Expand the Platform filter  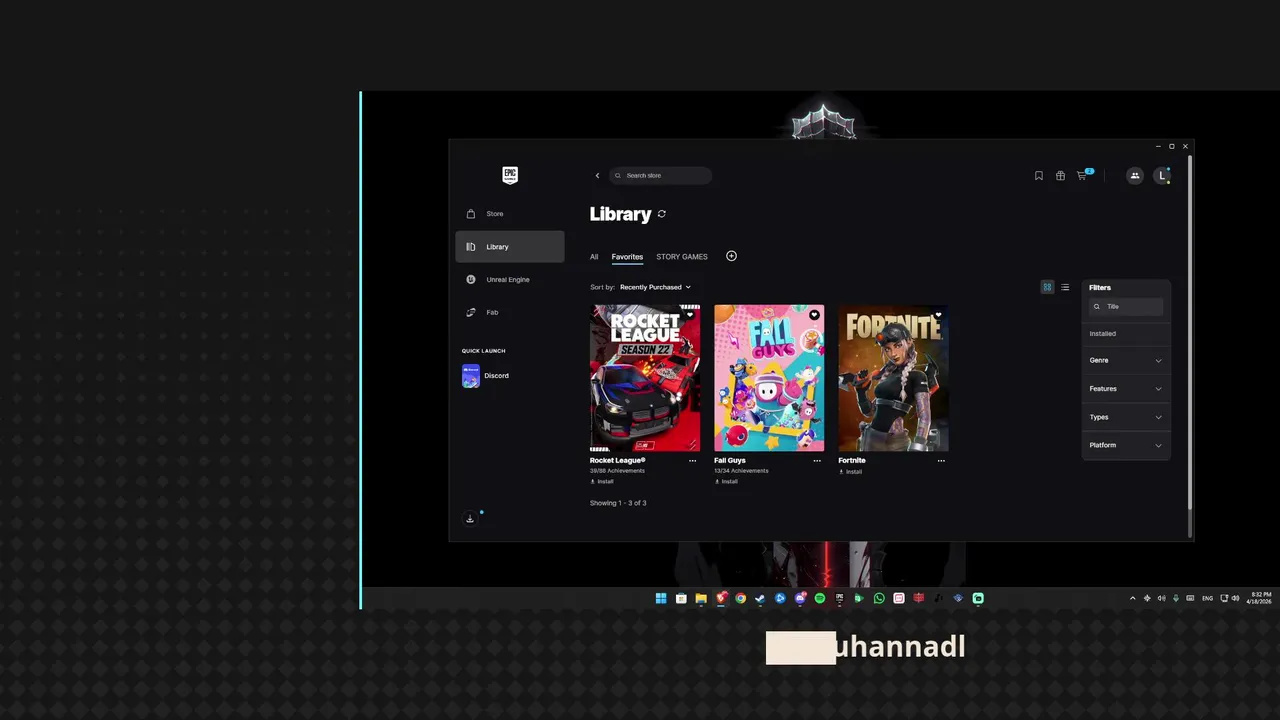click(x=1126, y=445)
